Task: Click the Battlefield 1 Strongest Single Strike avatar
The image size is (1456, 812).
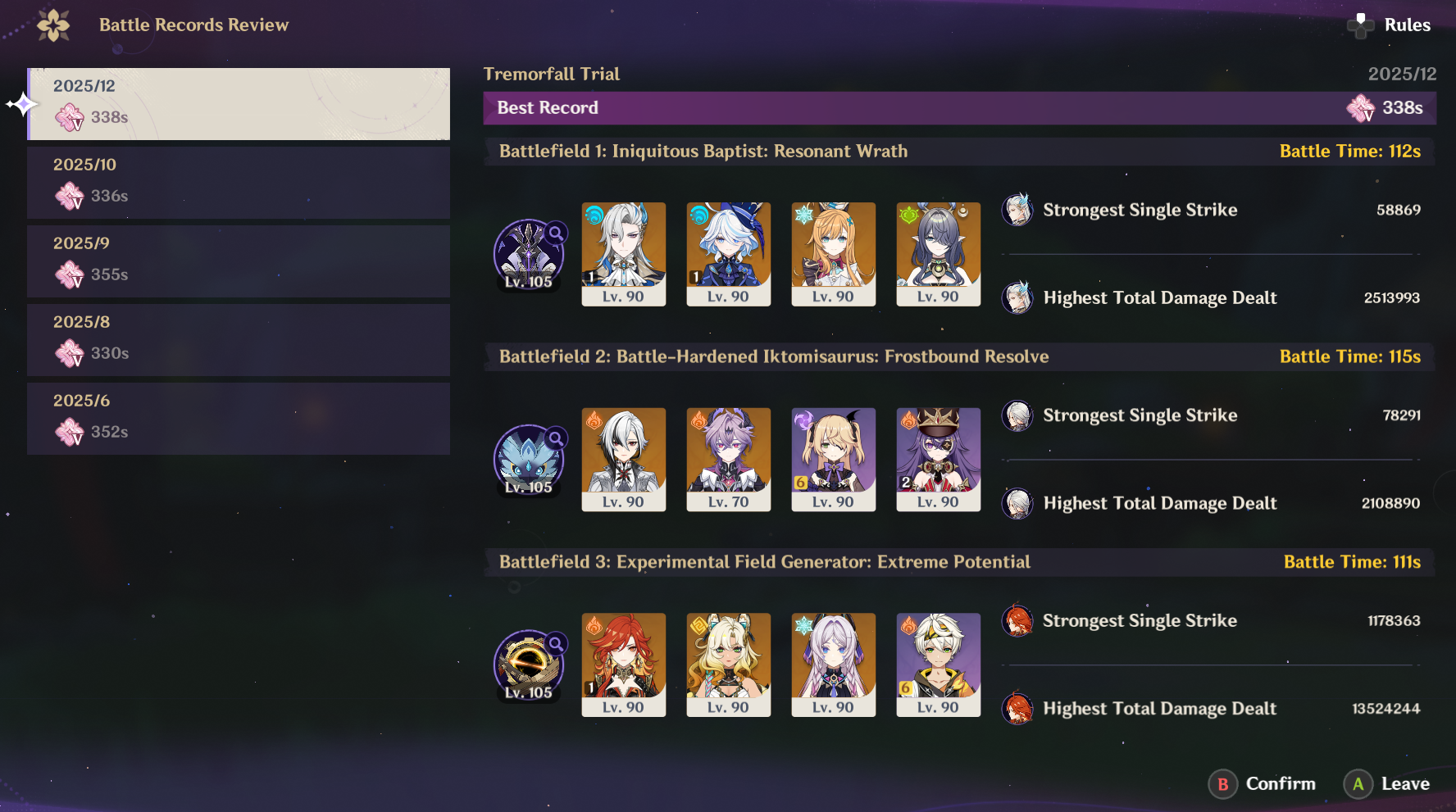Action: click(1017, 210)
